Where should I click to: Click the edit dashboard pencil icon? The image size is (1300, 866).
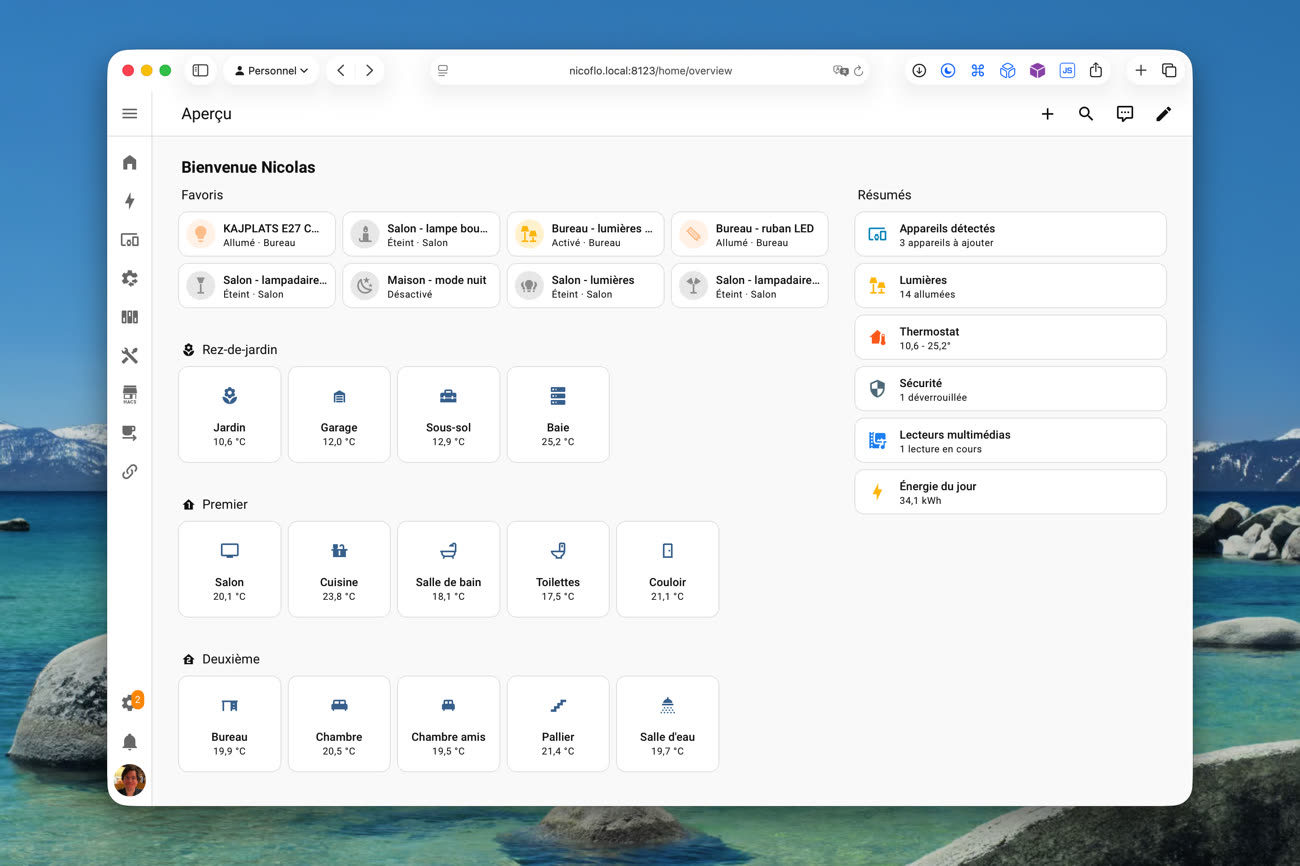coord(1163,114)
